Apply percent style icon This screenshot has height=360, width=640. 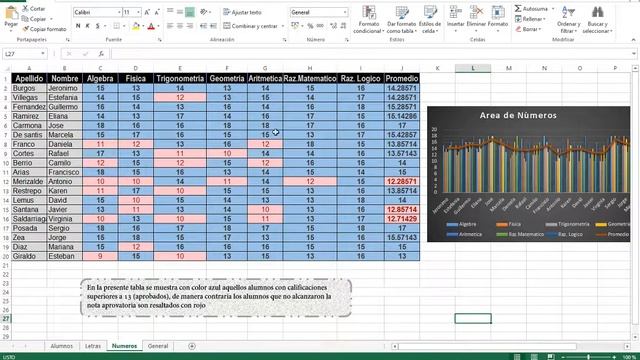coord(310,26)
